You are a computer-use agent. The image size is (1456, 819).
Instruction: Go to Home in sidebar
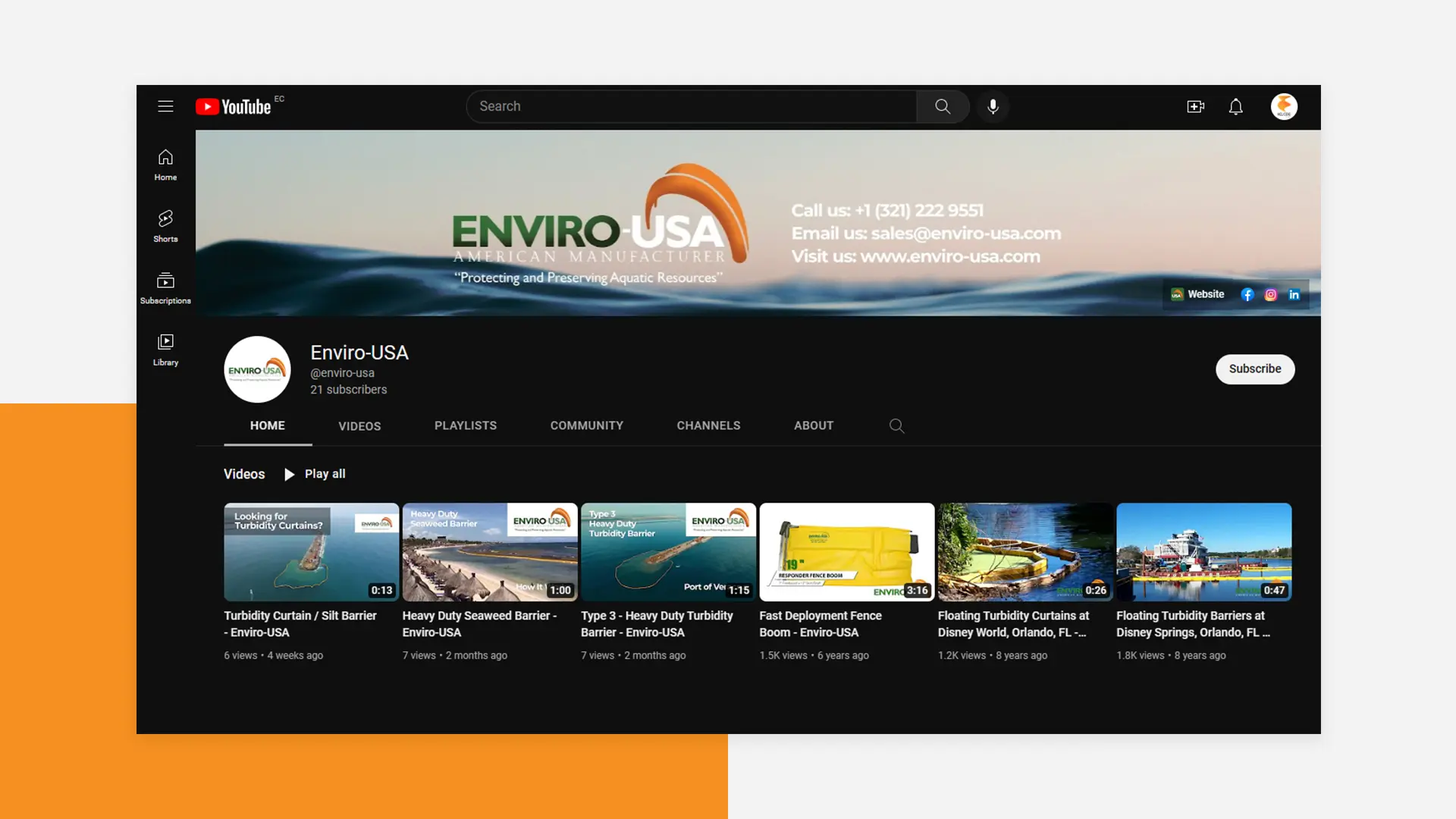click(x=165, y=165)
